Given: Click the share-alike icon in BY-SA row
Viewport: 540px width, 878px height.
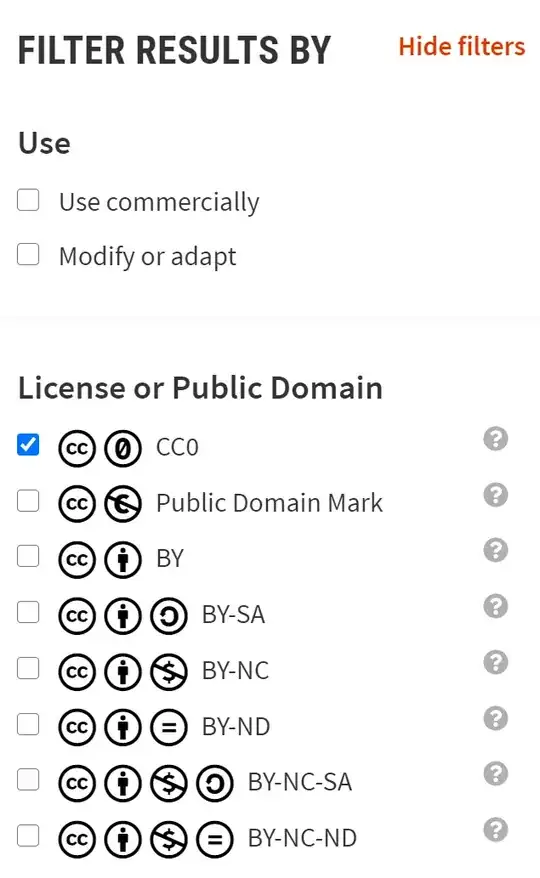Looking at the screenshot, I should 169,616.
